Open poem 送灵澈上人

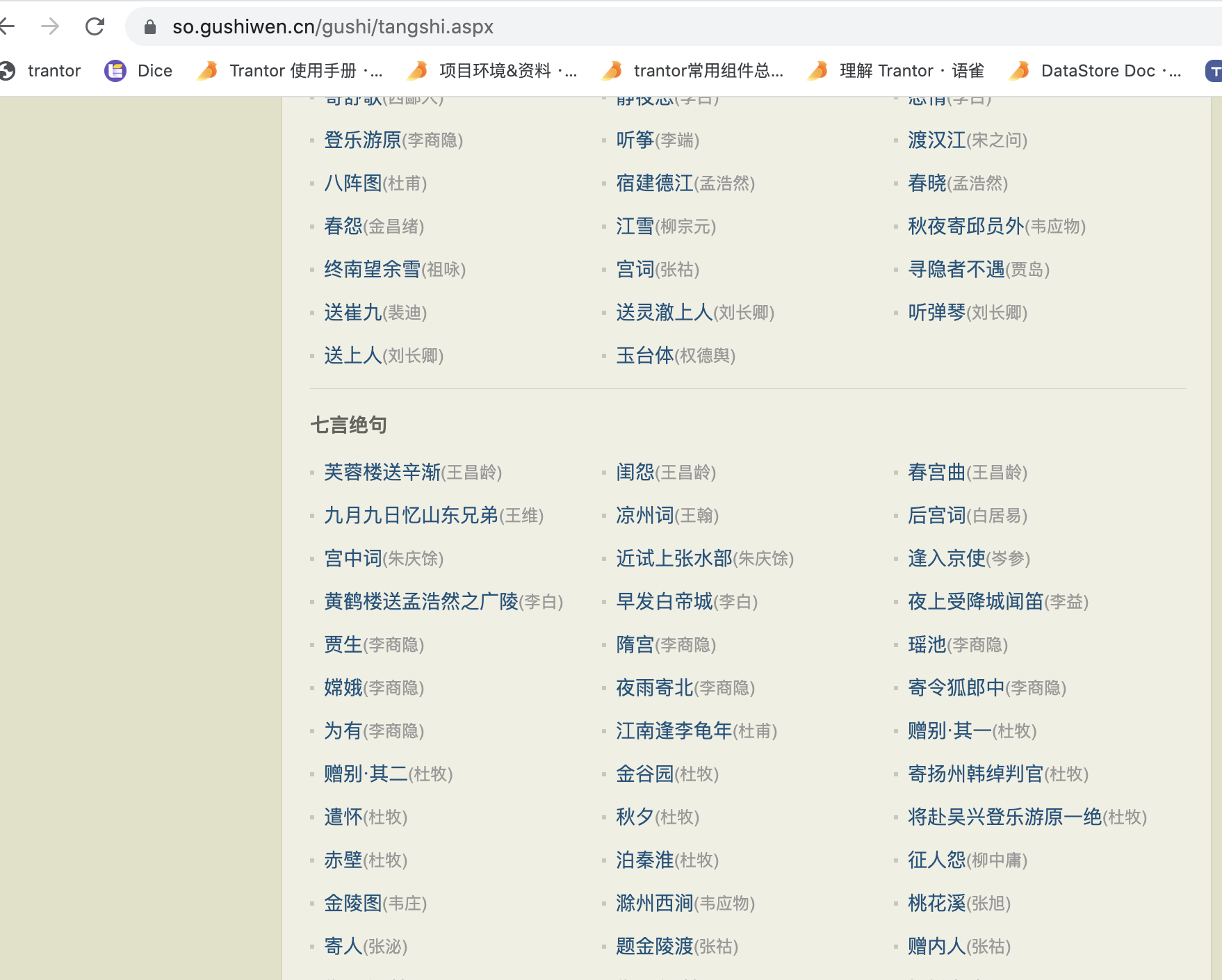665,313
